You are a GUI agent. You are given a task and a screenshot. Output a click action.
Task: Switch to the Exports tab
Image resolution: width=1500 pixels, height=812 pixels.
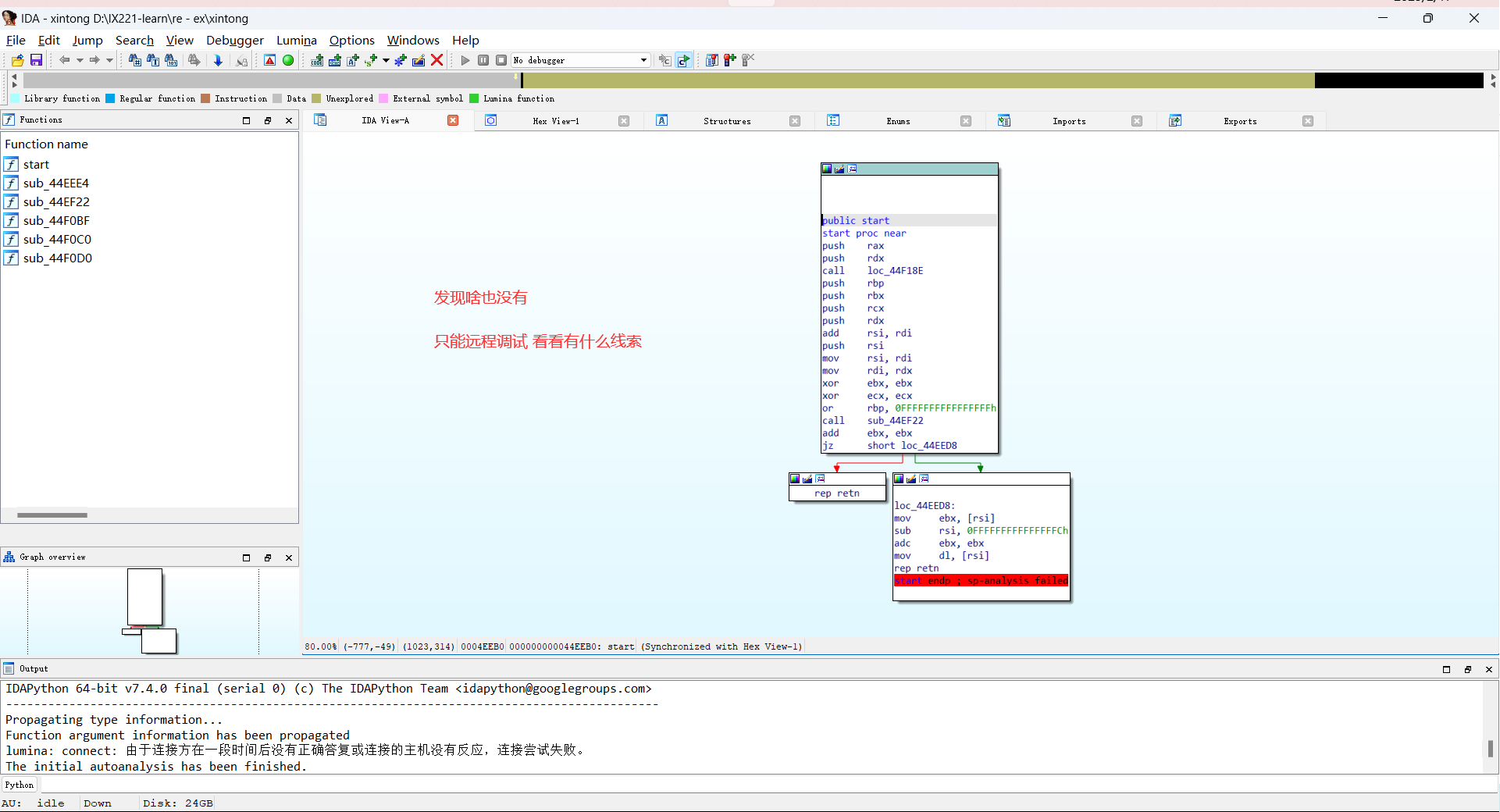pyautogui.click(x=1240, y=121)
